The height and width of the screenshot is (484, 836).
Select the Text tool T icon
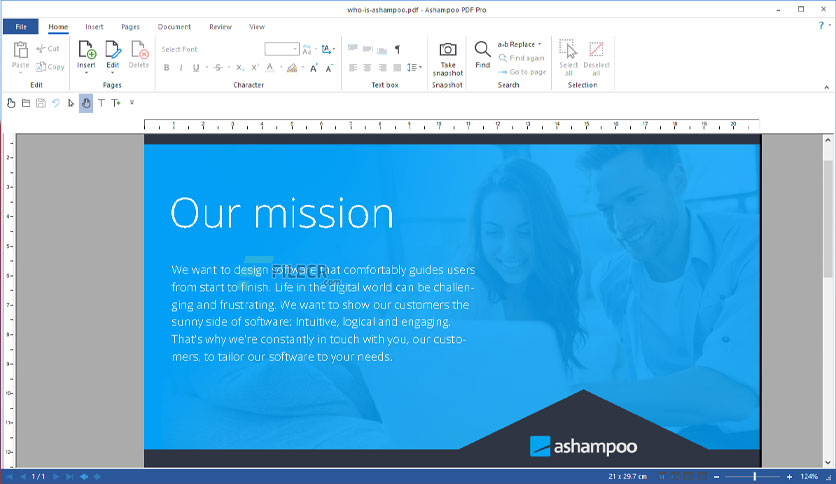click(101, 103)
